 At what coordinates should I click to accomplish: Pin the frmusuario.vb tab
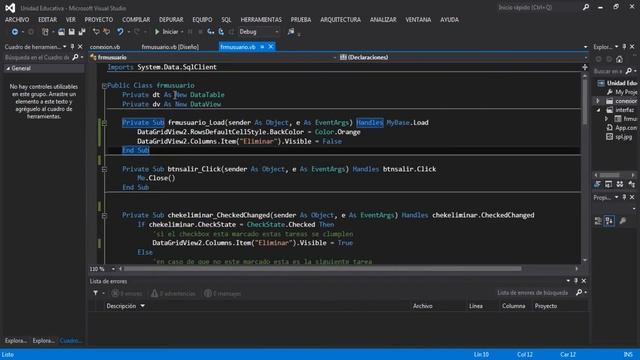262,47
